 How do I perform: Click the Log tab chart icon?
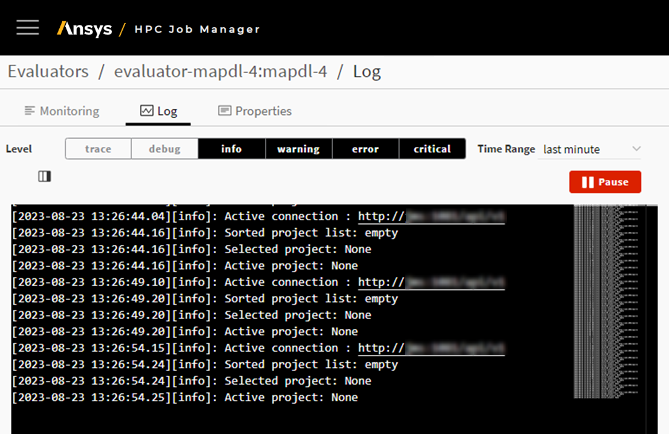[146, 111]
